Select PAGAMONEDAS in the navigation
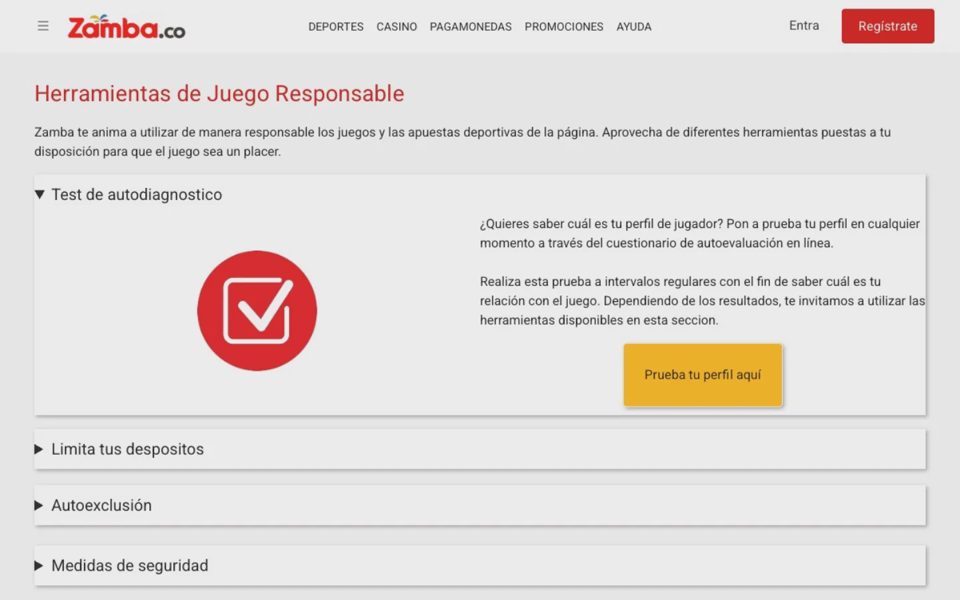This screenshot has height=600, width=960. click(471, 27)
